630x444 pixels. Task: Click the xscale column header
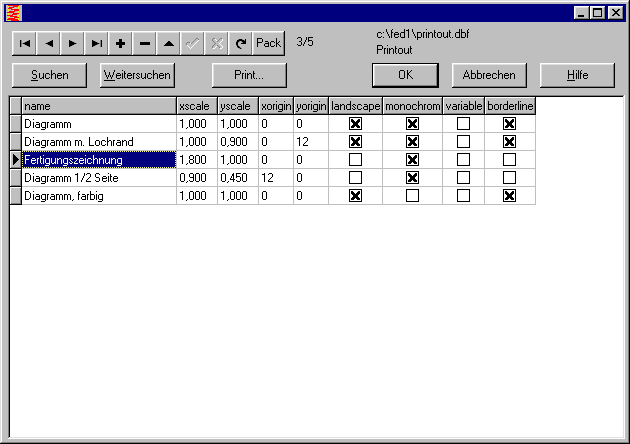(x=196, y=105)
